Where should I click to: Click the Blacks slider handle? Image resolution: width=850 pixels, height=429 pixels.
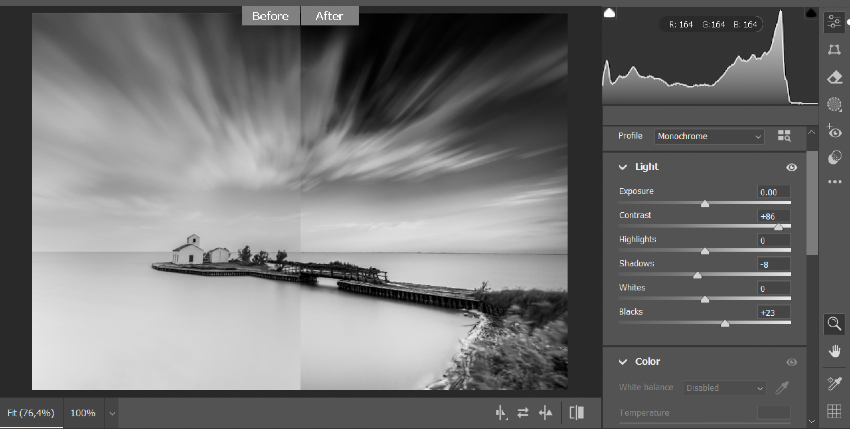pos(725,324)
